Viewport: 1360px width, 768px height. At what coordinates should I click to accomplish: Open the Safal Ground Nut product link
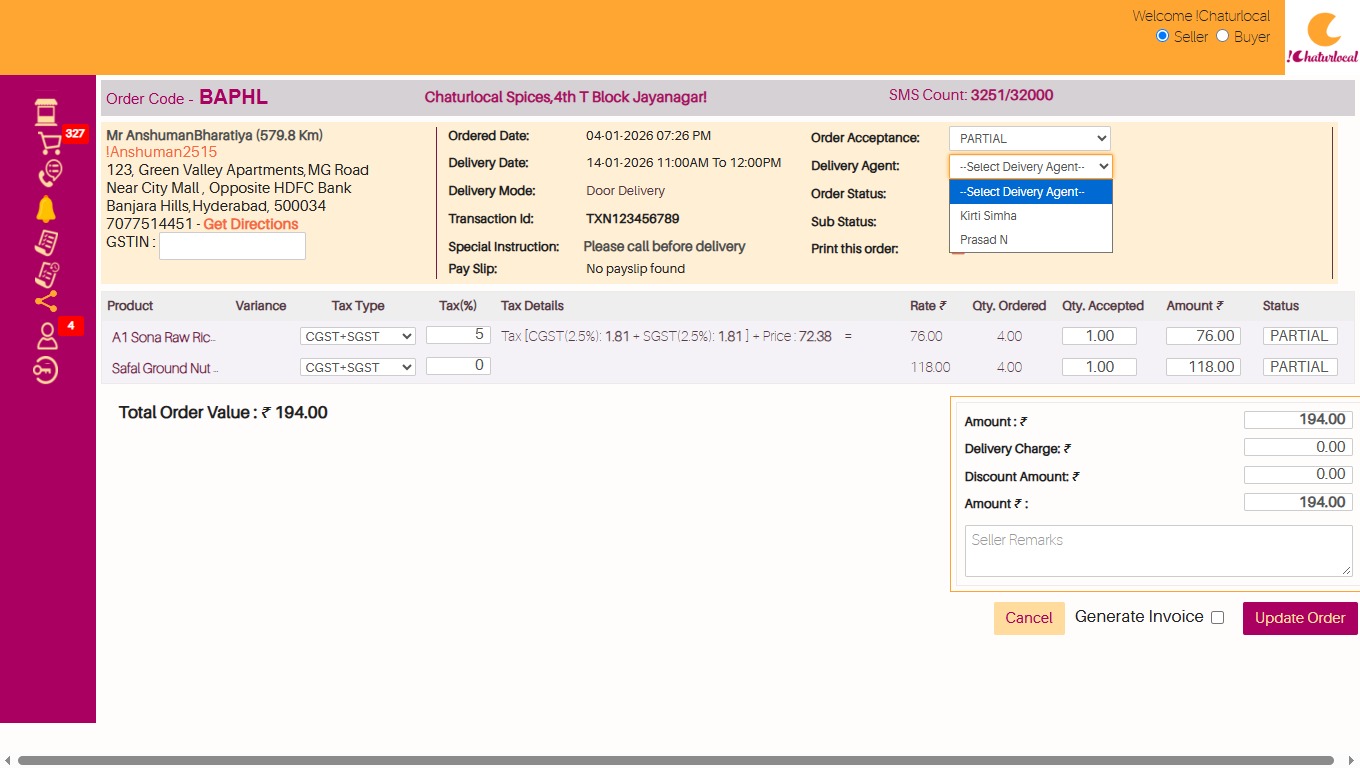coord(165,368)
